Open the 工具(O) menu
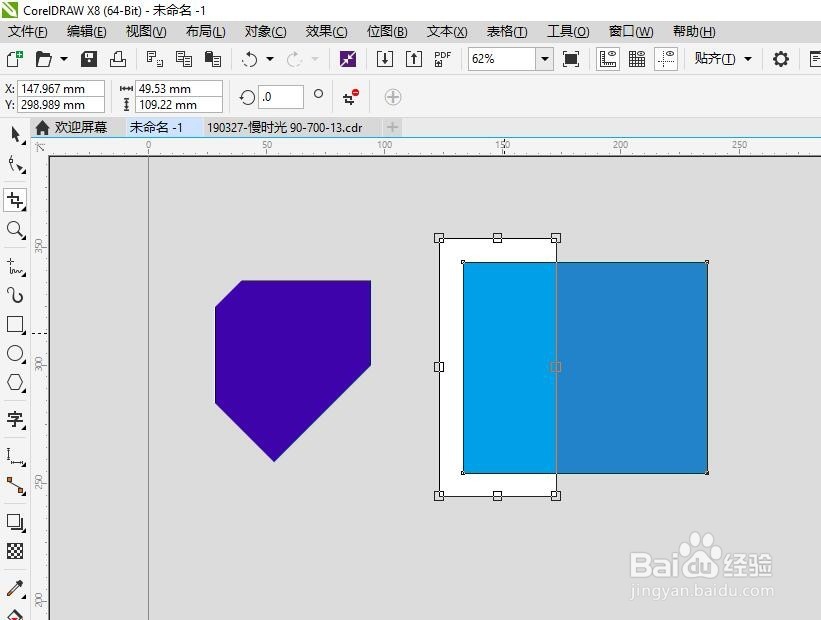The height and width of the screenshot is (620, 821). 568,31
